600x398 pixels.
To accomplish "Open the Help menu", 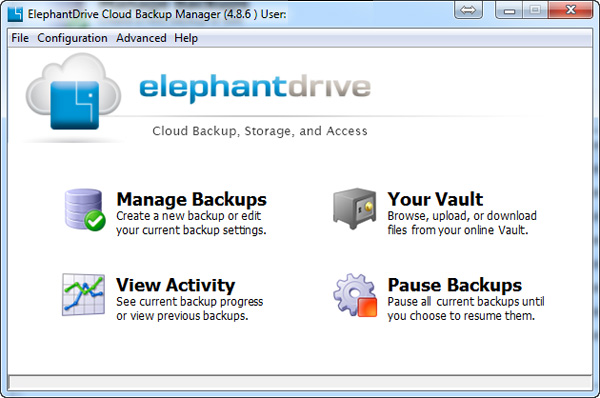I will tap(186, 38).
